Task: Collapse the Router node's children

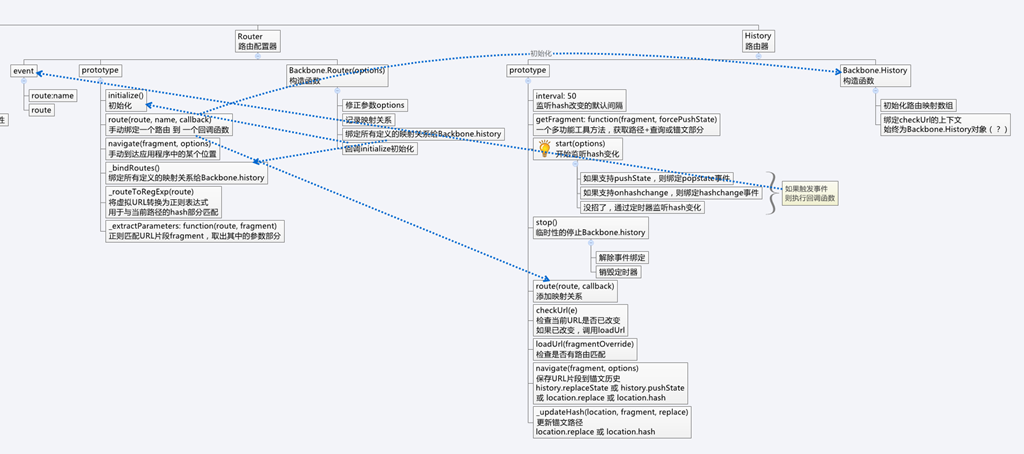Action: click(257, 56)
